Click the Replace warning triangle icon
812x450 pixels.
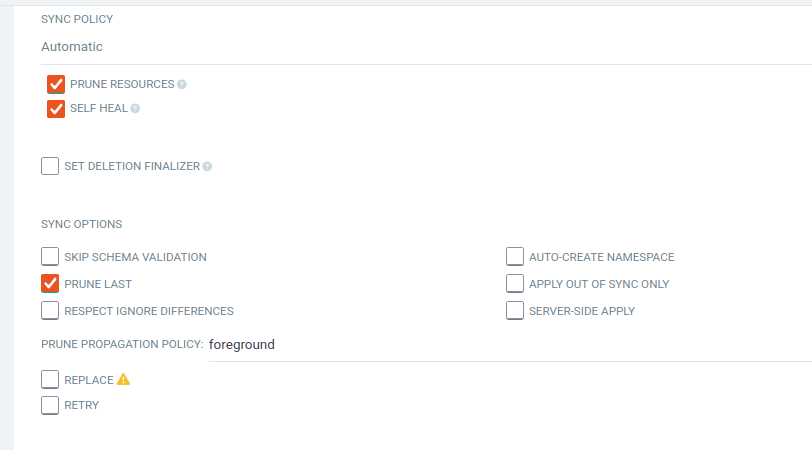coord(123,380)
